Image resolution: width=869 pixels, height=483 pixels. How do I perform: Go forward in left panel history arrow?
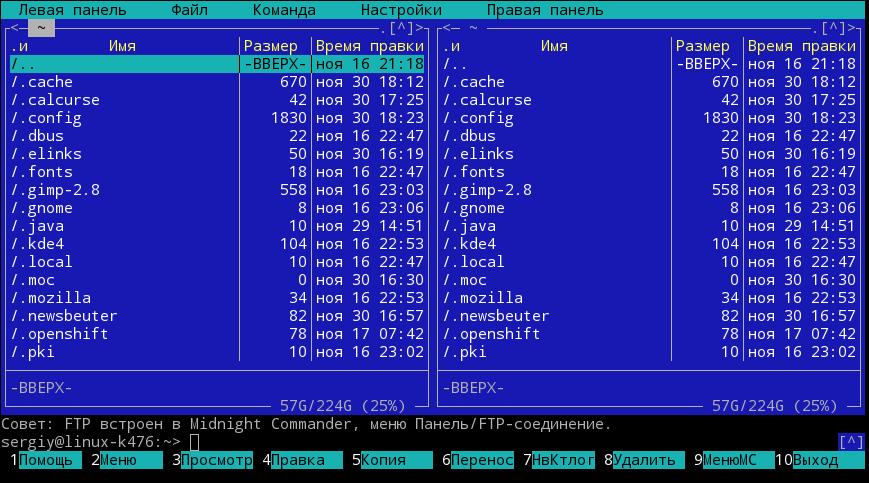click(420, 28)
